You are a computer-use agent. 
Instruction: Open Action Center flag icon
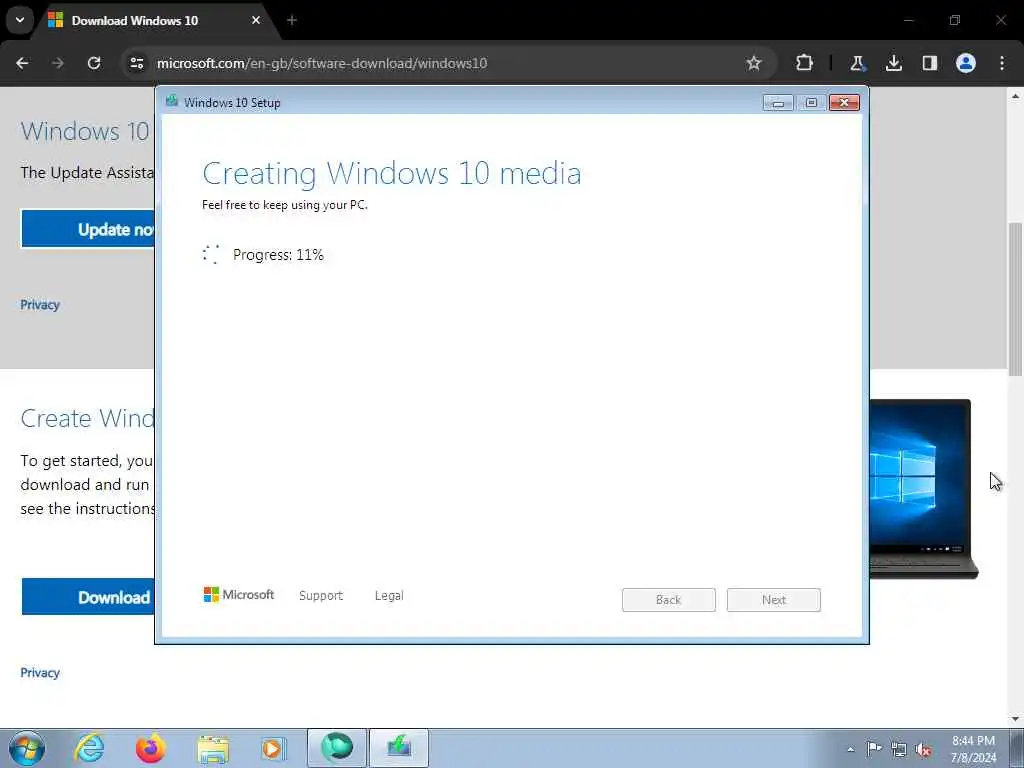tap(874, 748)
